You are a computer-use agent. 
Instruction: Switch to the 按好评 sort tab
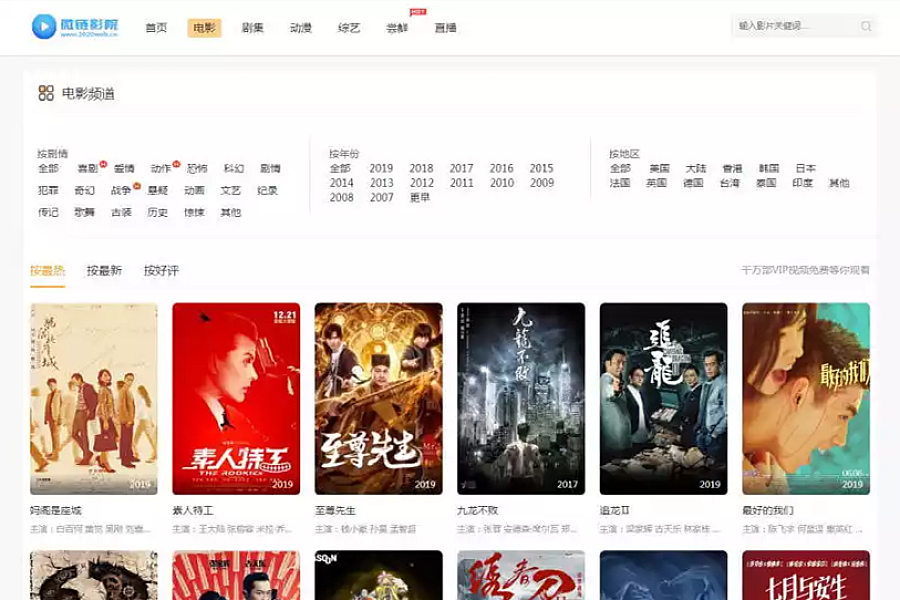point(161,270)
